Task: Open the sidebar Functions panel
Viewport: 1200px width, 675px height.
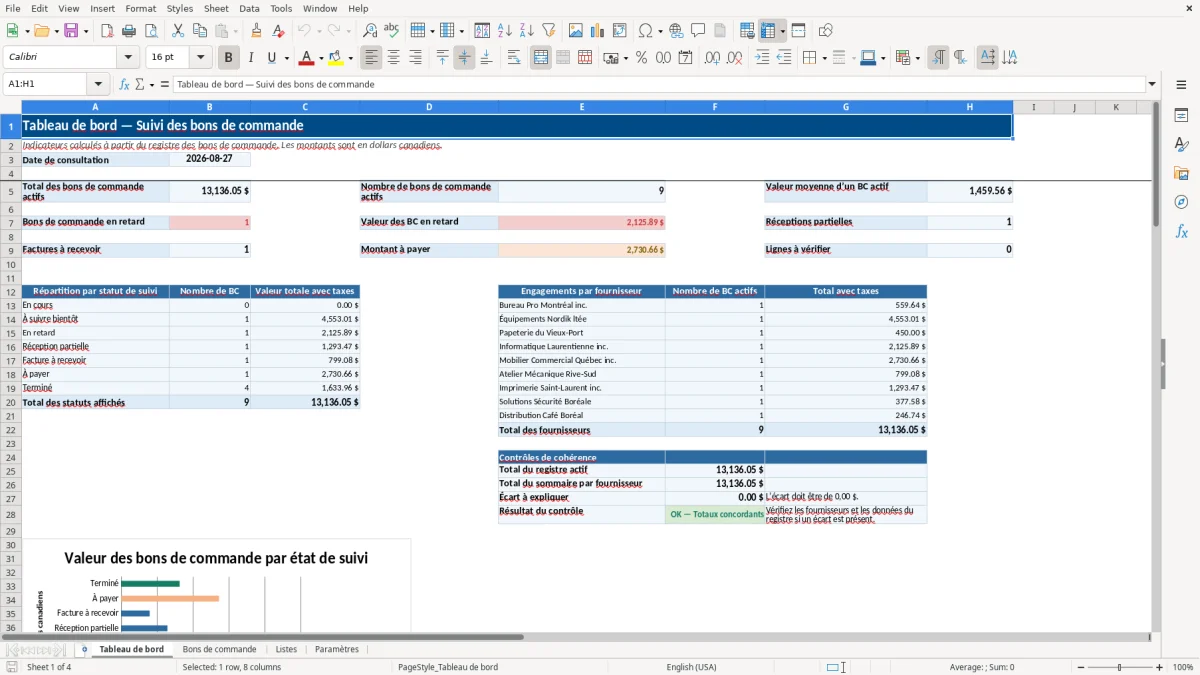Action: 1181,231
